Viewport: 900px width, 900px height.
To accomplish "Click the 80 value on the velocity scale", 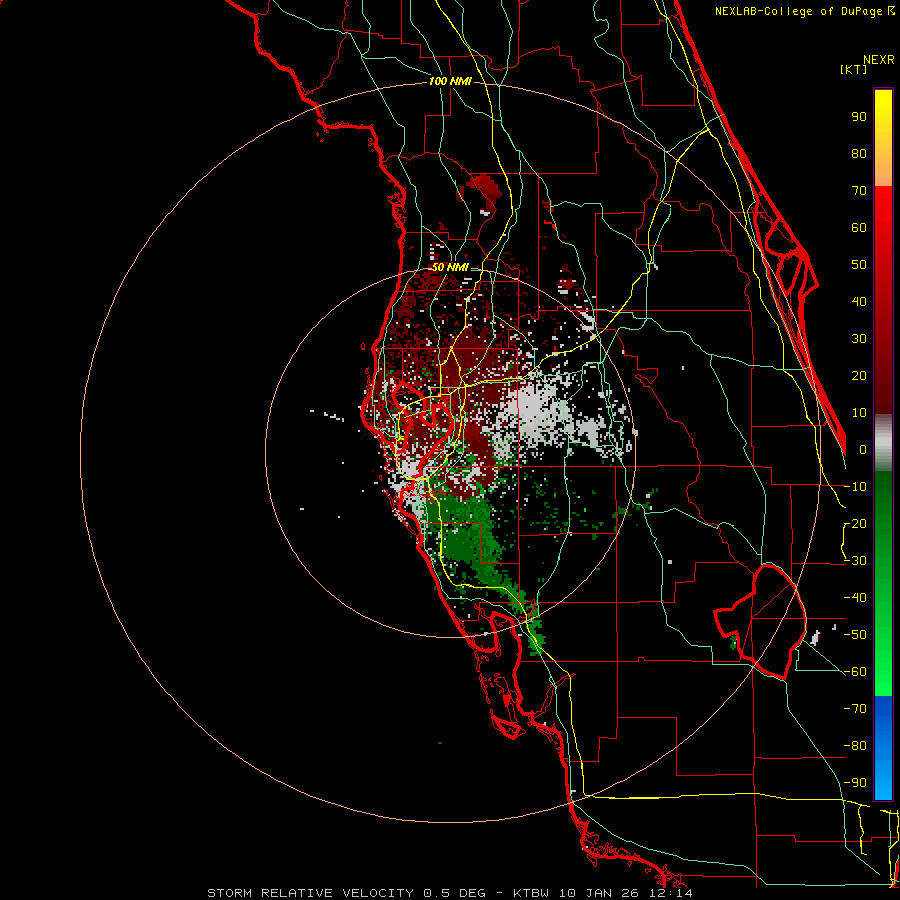I will point(859,154).
